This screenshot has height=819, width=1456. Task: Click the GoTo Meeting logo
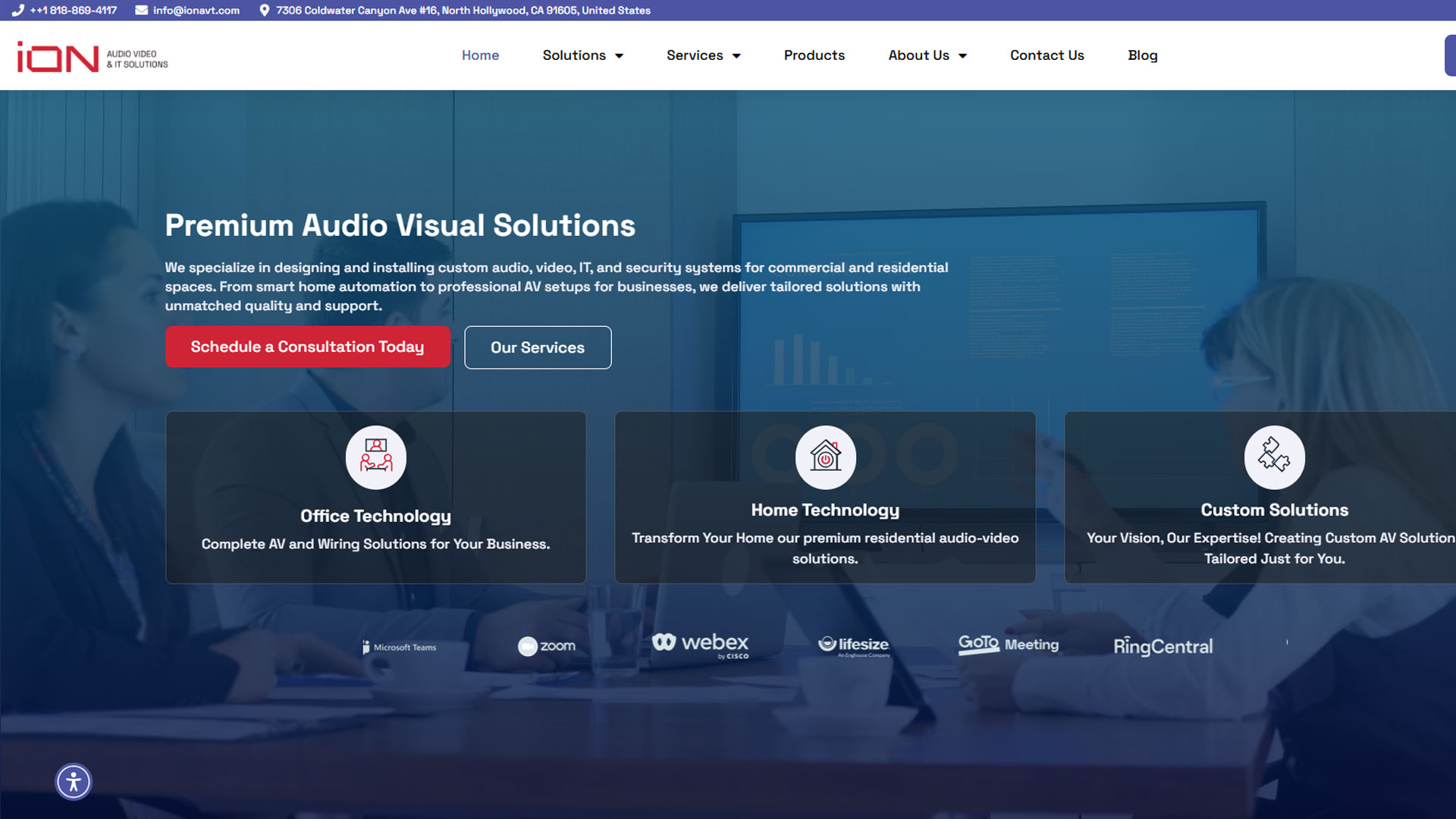coord(1009,645)
